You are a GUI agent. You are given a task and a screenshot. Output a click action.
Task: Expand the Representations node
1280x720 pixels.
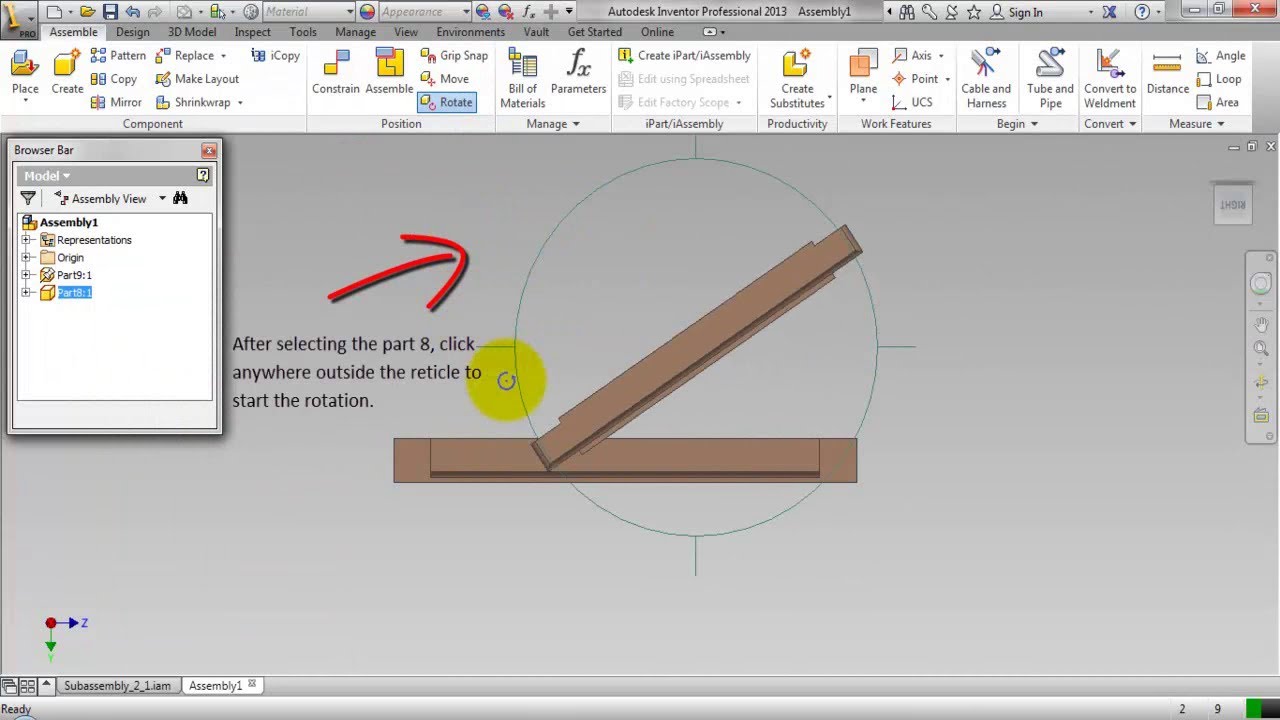point(28,240)
